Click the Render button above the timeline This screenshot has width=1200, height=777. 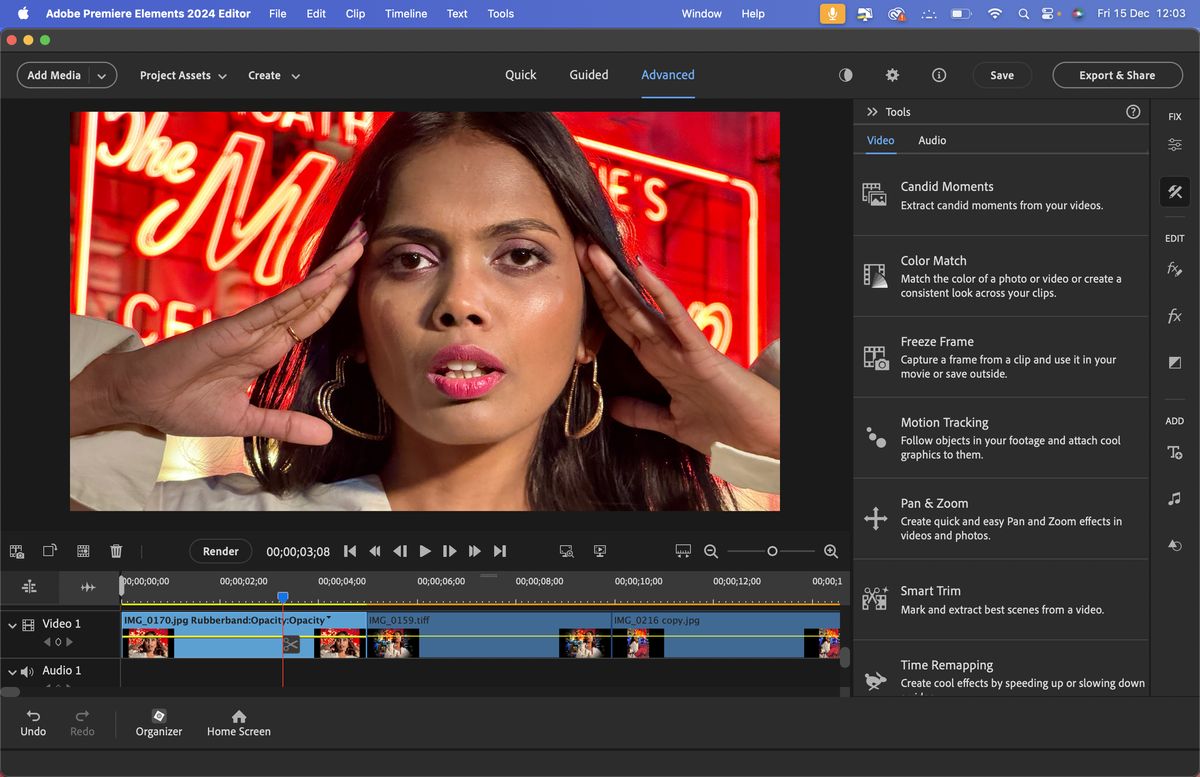(220, 550)
